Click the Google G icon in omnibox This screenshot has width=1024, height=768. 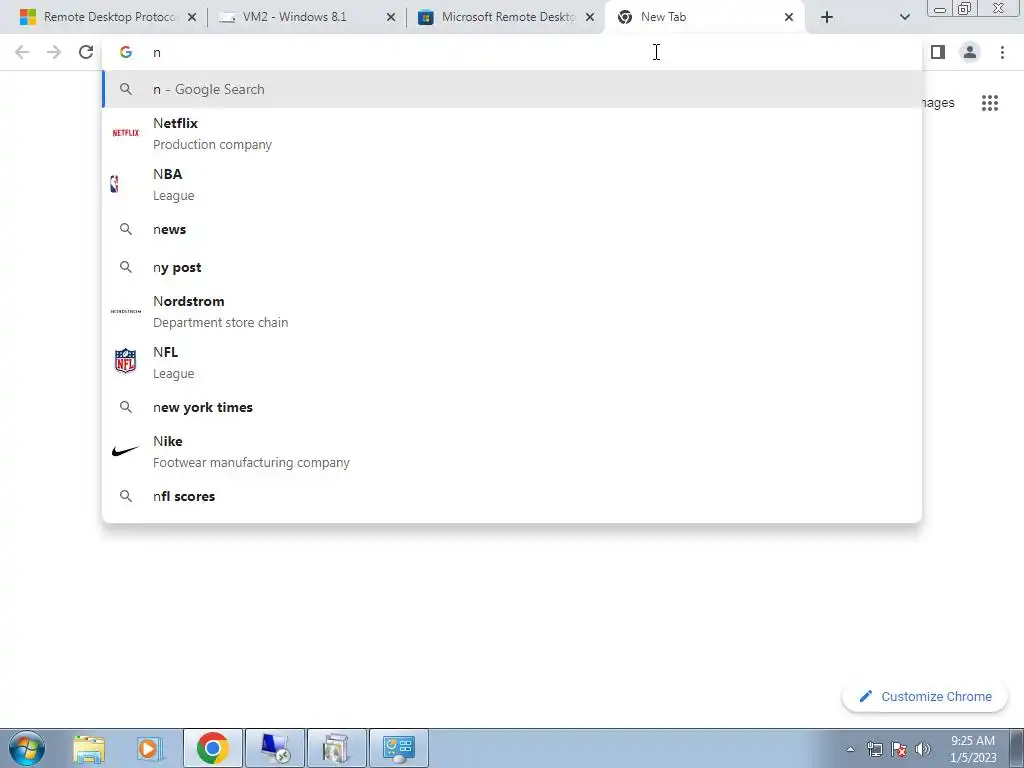pos(126,52)
